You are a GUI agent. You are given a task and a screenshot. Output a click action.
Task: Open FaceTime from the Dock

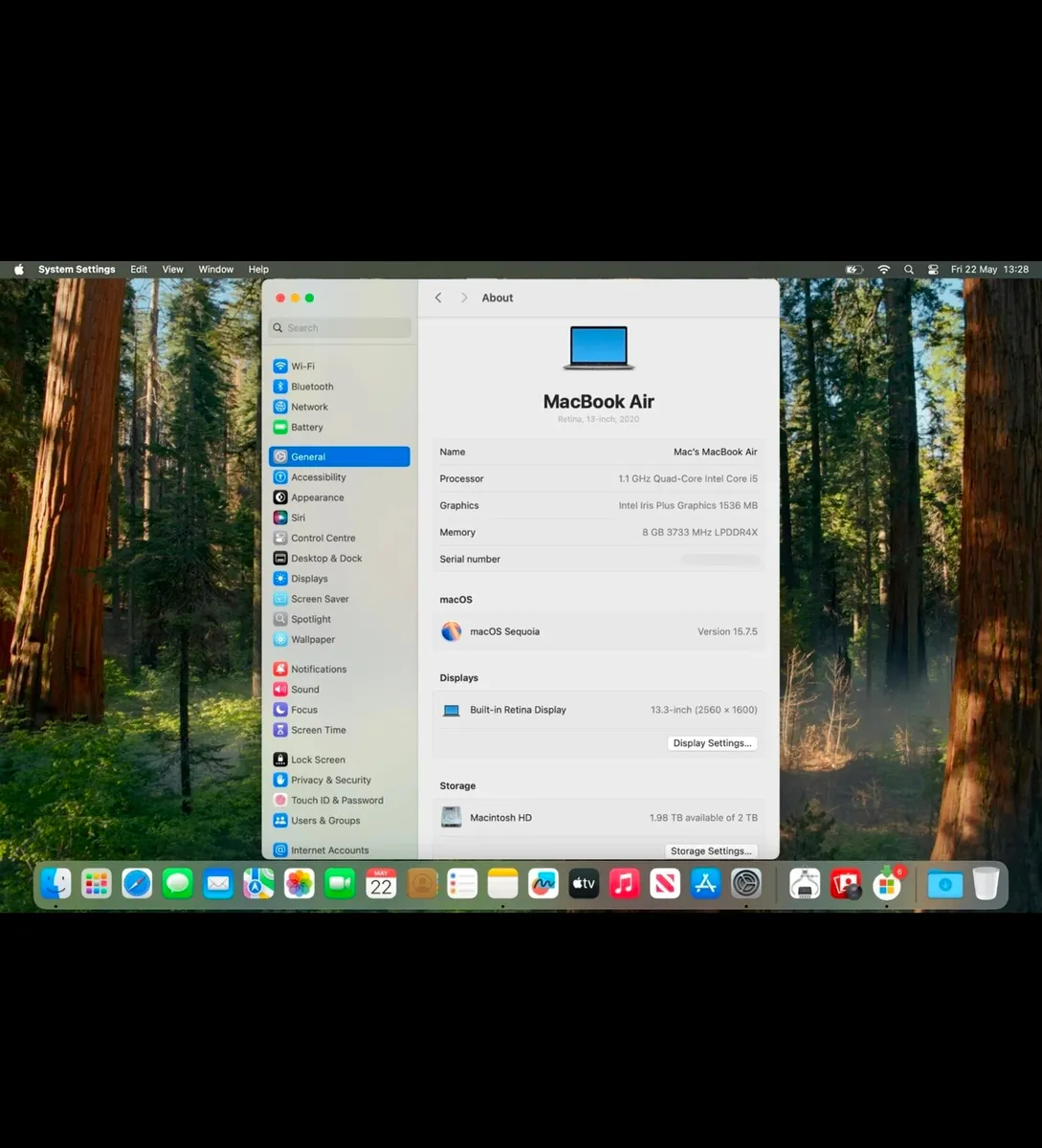tap(340, 883)
